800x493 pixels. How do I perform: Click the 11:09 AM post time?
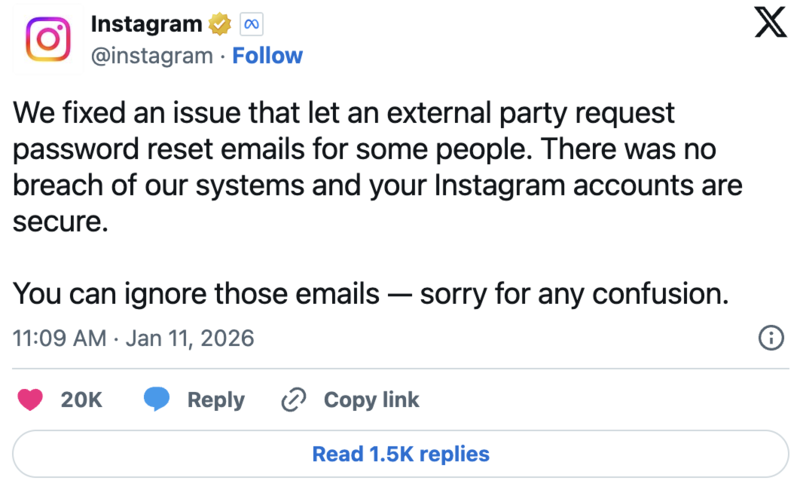coord(59,338)
